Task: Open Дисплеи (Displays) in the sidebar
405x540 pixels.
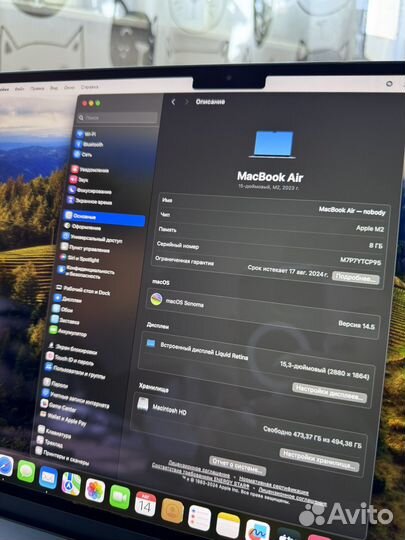Action: [68, 299]
